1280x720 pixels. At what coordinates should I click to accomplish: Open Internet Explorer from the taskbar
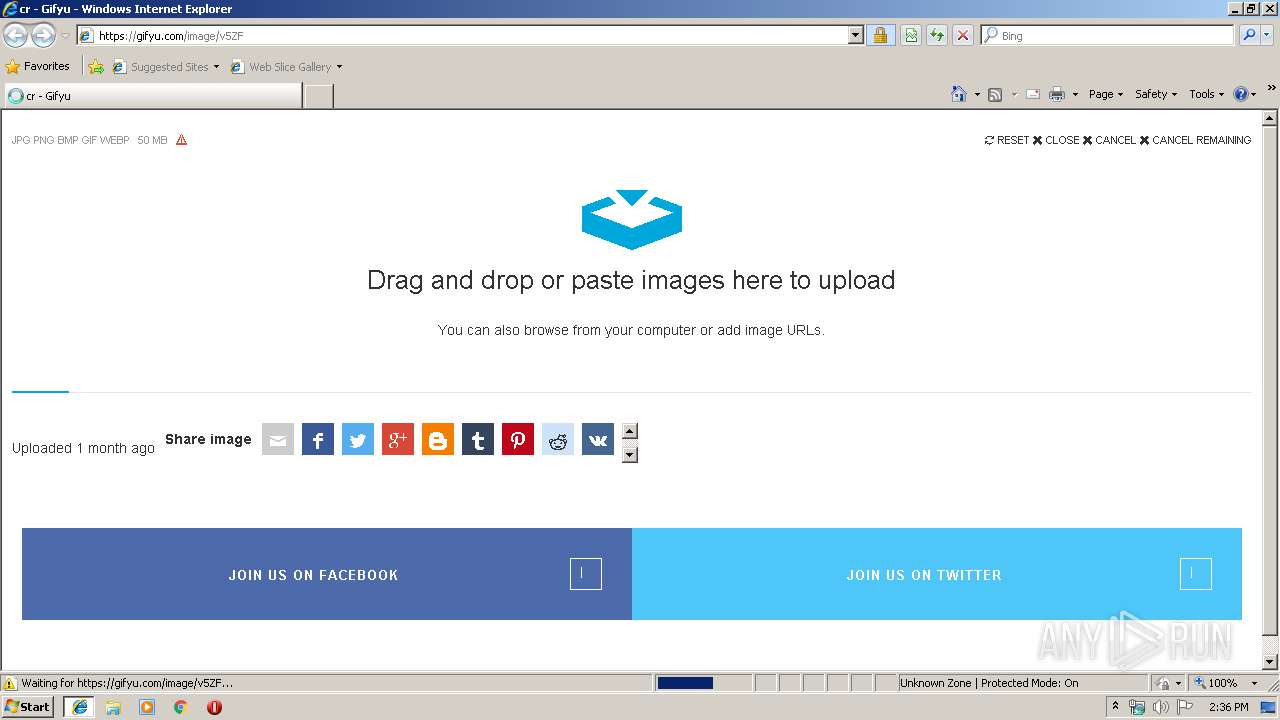point(80,707)
